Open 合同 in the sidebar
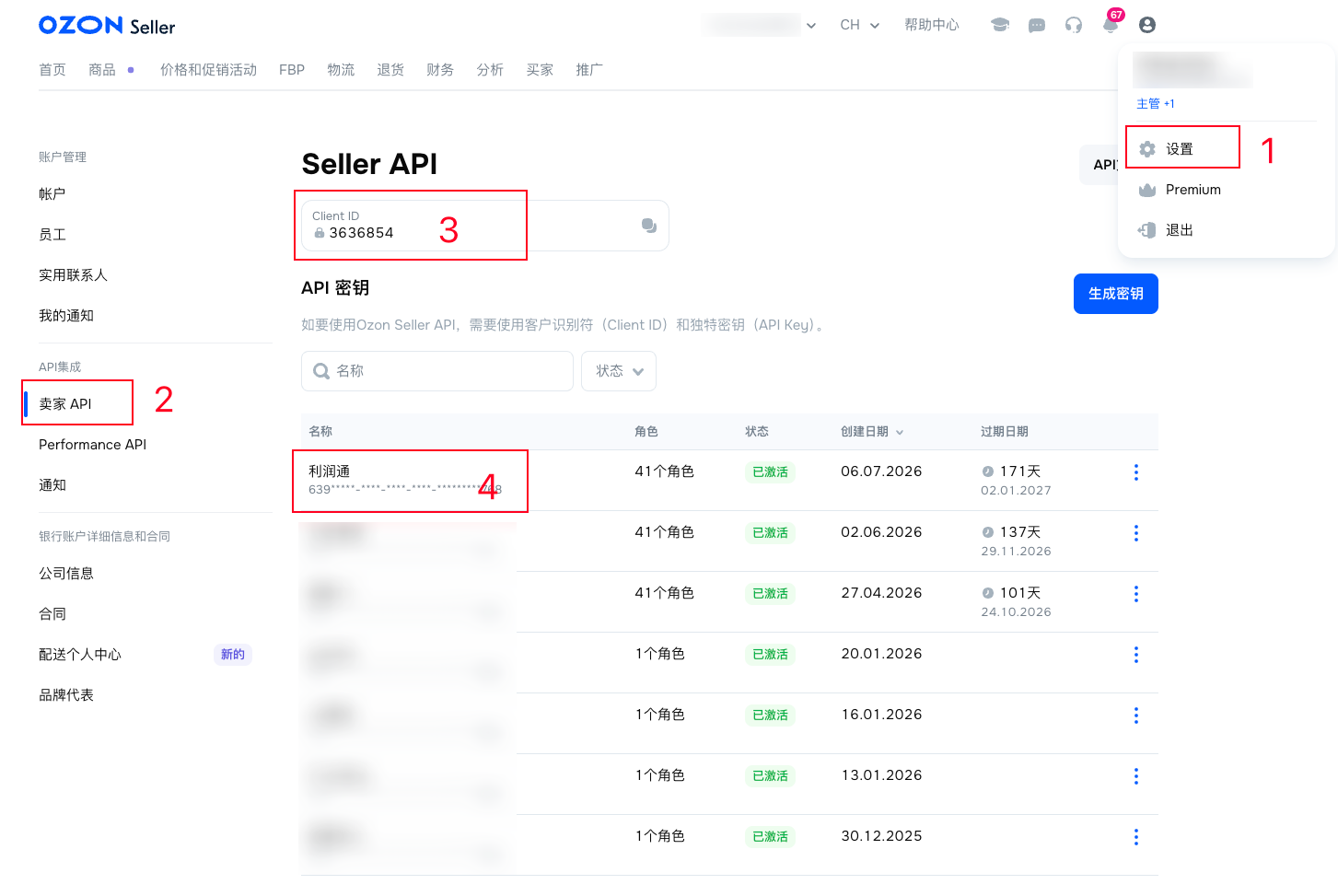1338x896 pixels. coord(52,614)
